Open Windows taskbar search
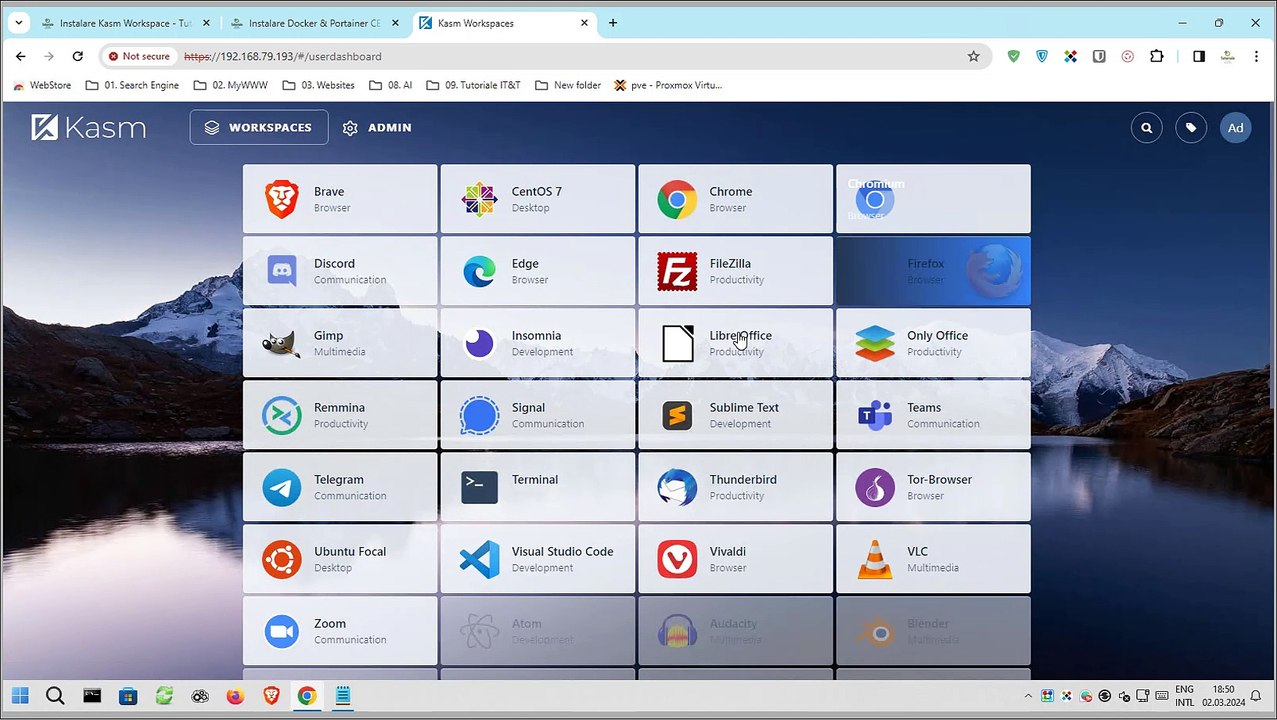 [55, 696]
